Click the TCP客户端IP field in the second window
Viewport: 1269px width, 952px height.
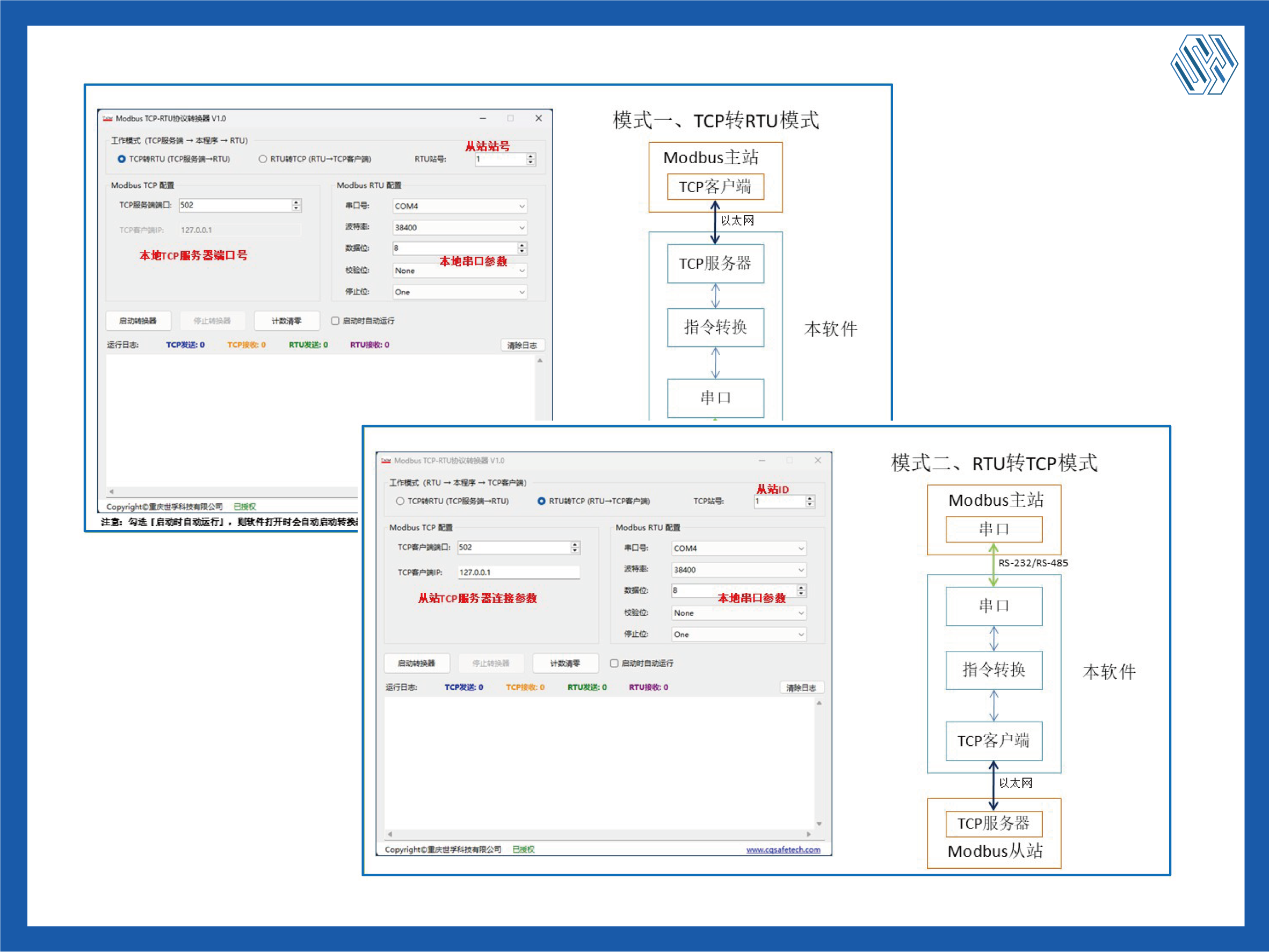click(518, 572)
